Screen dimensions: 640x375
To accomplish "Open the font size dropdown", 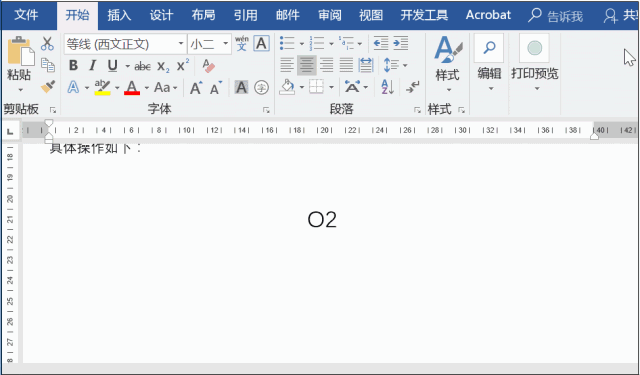I will click(225, 43).
